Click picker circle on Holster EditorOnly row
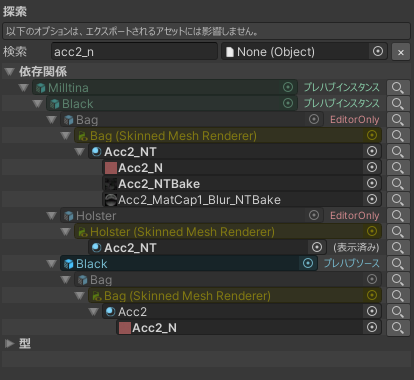The width and height of the screenshot is (414, 380). (x=314, y=215)
